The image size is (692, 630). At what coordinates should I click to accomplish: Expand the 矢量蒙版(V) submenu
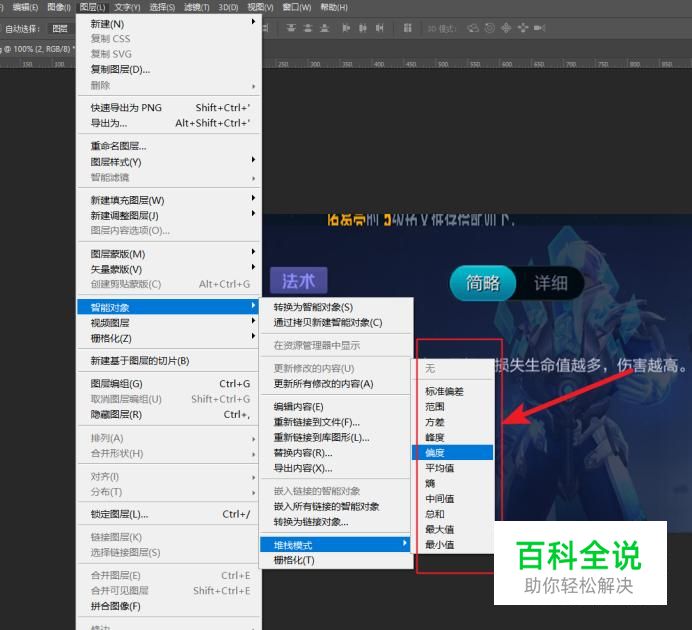click(168, 269)
